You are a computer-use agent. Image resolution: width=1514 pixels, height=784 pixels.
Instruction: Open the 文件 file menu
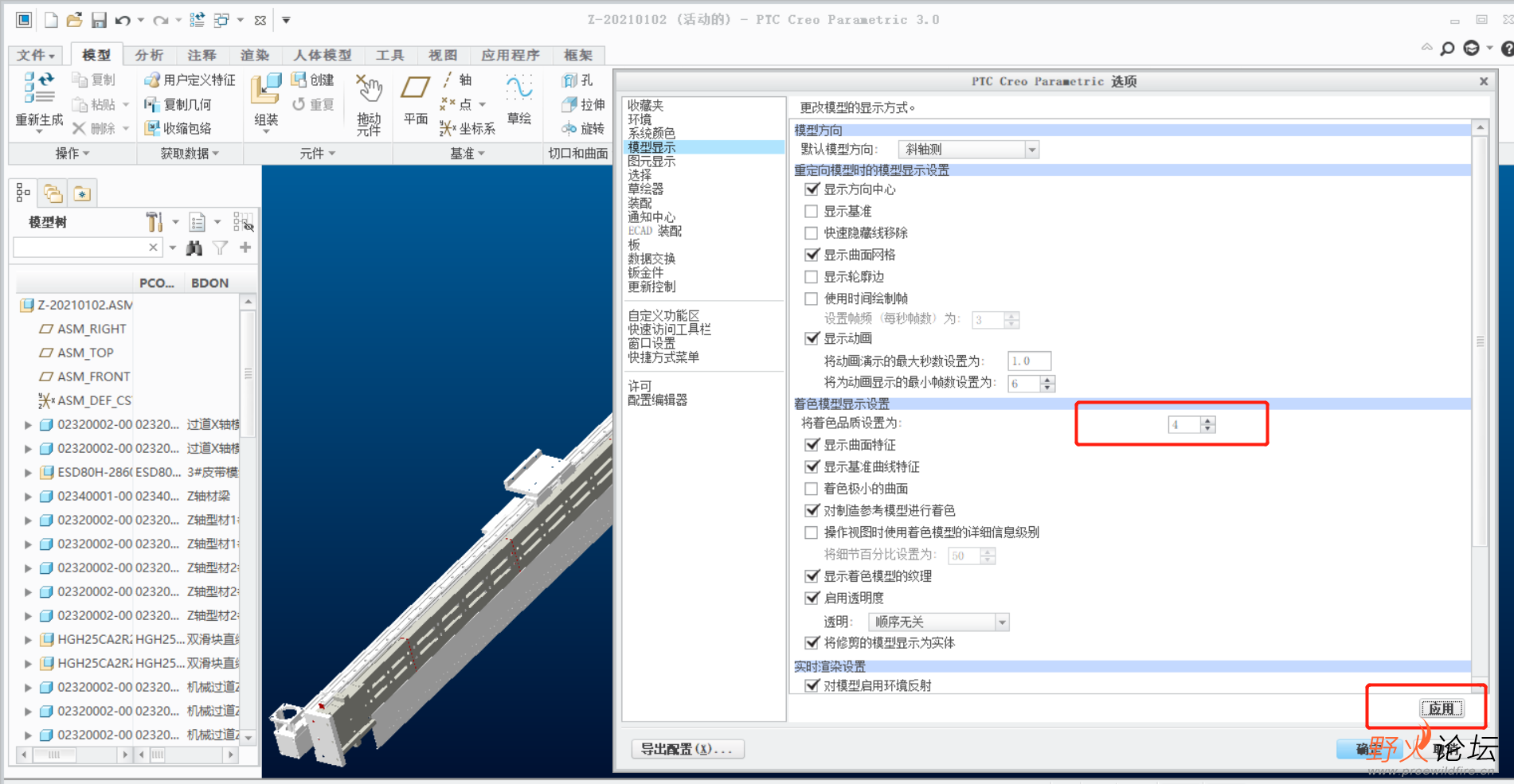click(36, 55)
